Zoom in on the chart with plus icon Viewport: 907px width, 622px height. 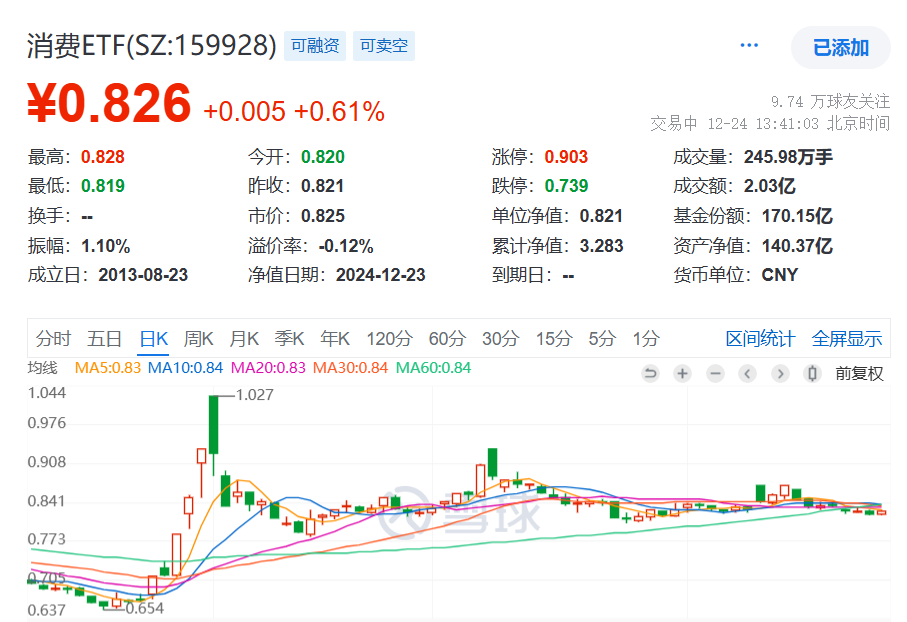tap(681, 373)
